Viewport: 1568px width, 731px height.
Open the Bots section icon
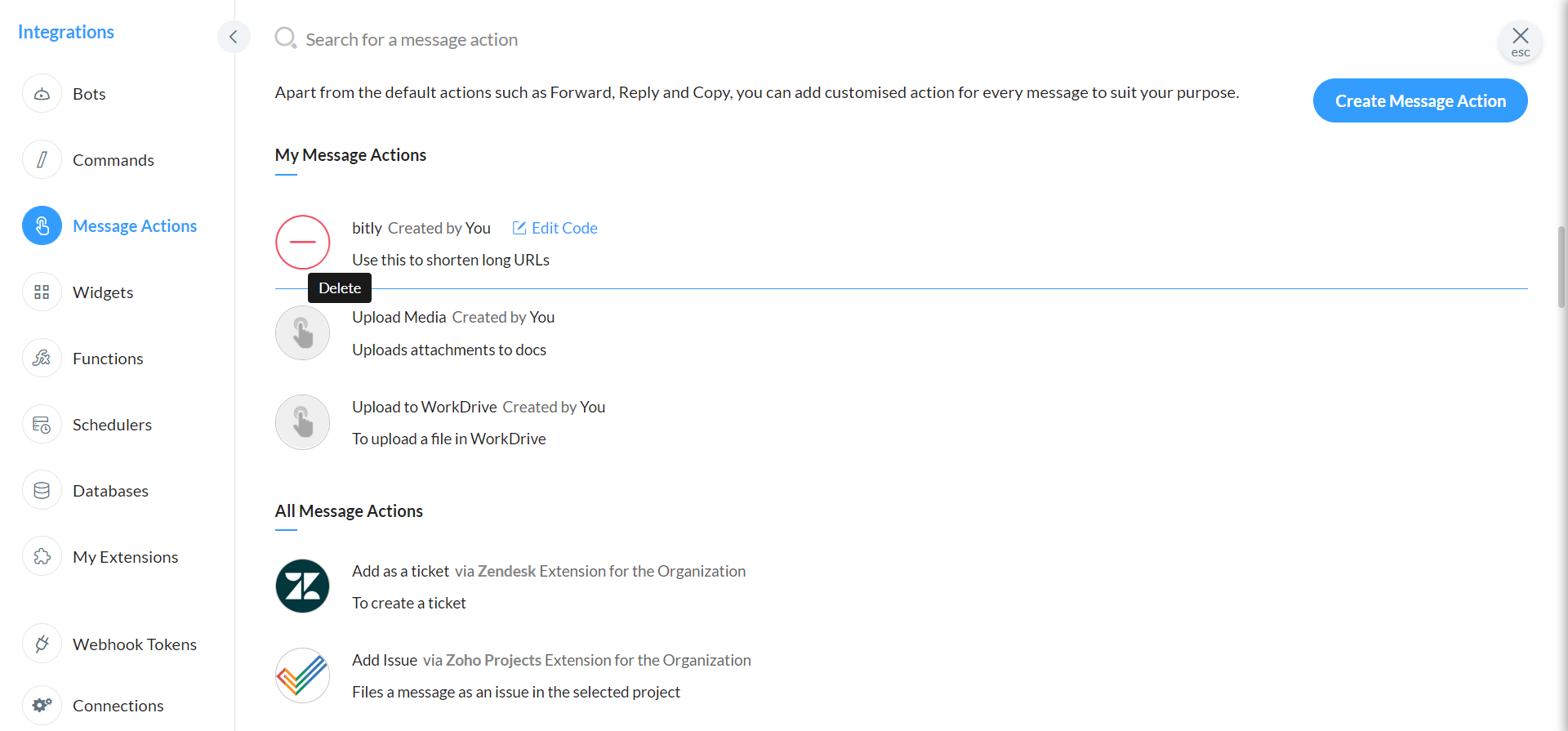[x=42, y=94]
